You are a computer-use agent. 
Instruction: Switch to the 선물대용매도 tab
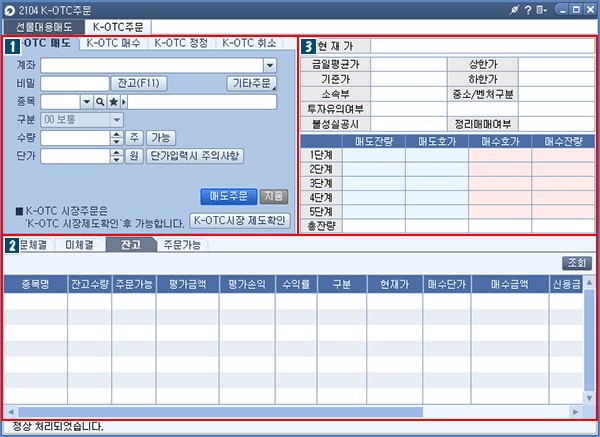(x=44, y=27)
